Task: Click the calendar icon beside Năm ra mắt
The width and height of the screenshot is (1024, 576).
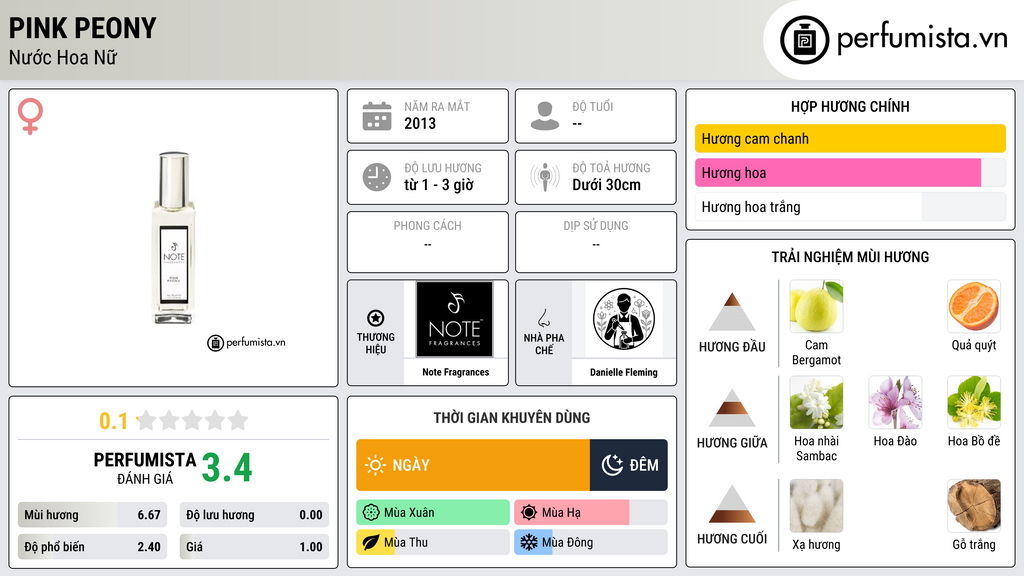Action: (377, 116)
